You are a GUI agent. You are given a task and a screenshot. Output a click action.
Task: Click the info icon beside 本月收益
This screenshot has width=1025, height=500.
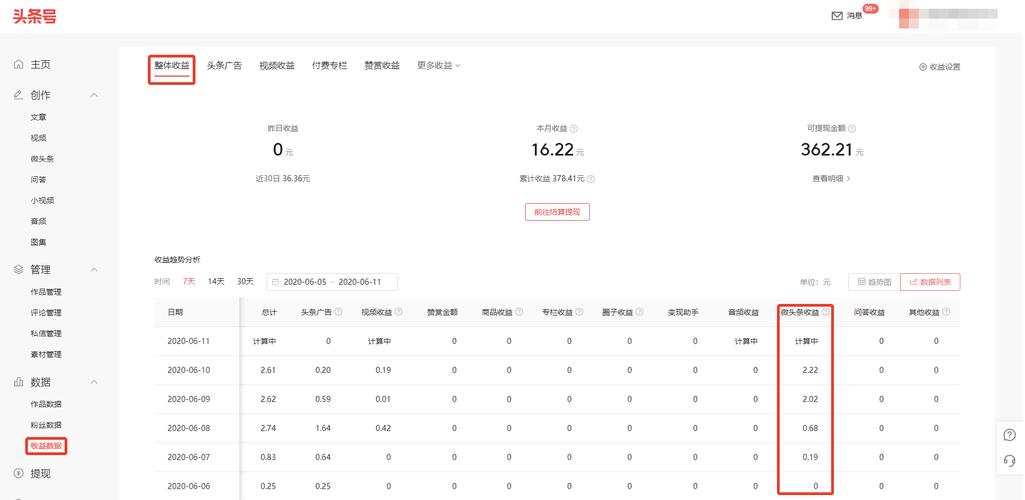[574, 129]
